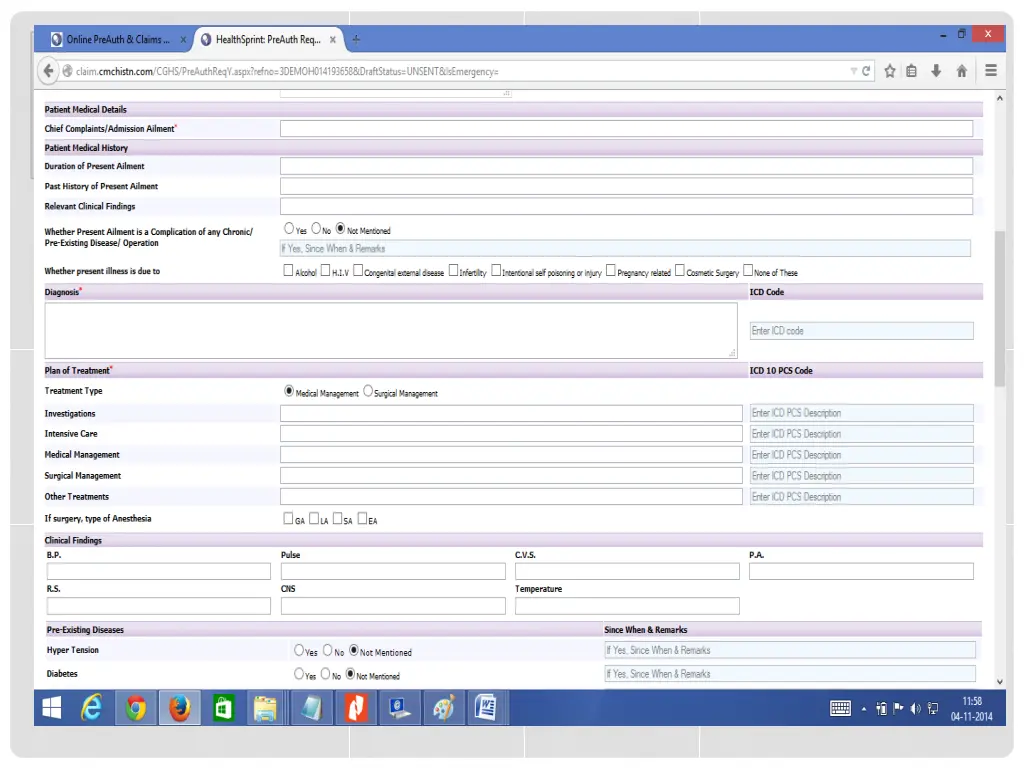Open Paint from the taskbar

click(443, 708)
